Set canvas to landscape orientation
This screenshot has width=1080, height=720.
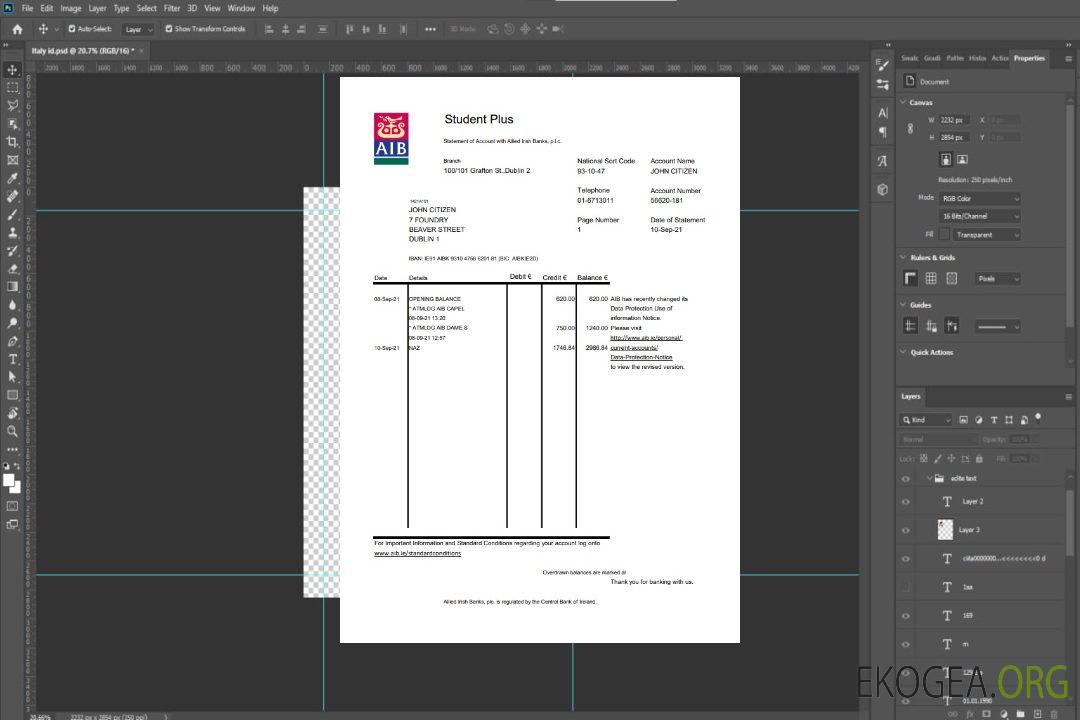pos(962,159)
